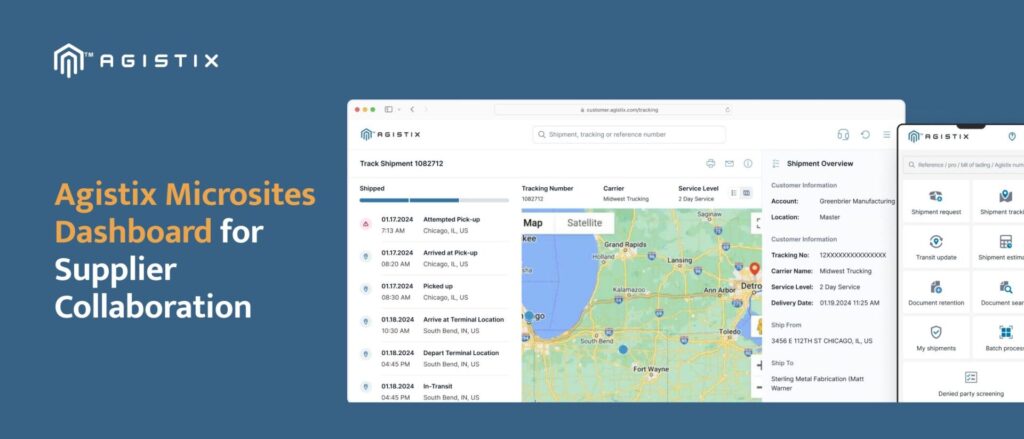1024x439 pixels.
Task: Email the shipment with the envelope icon
Action: pyautogui.click(x=729, y=163)
